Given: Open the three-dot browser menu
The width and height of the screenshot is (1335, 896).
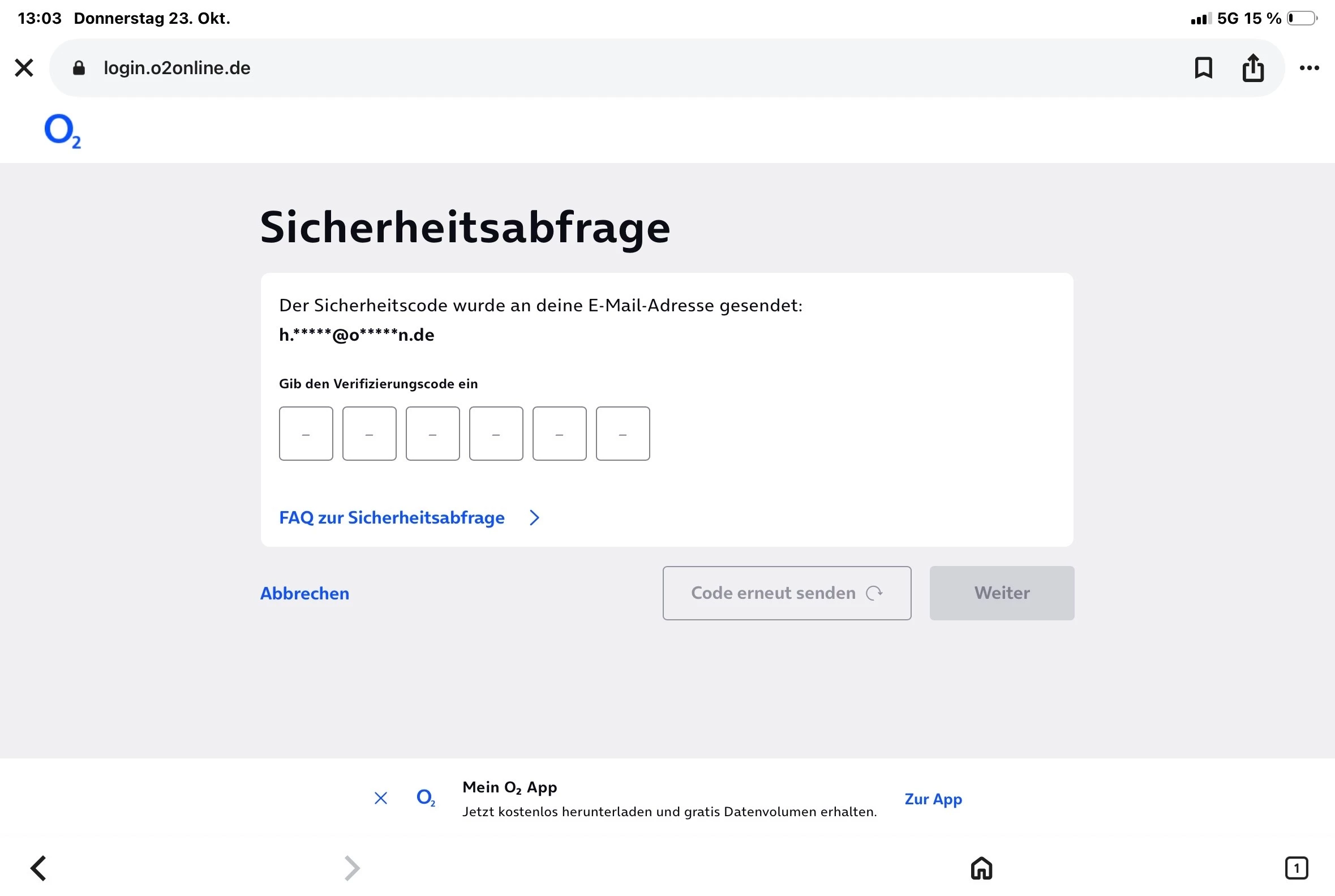Looking at the screenshot, I should (x=1309, y=68).
